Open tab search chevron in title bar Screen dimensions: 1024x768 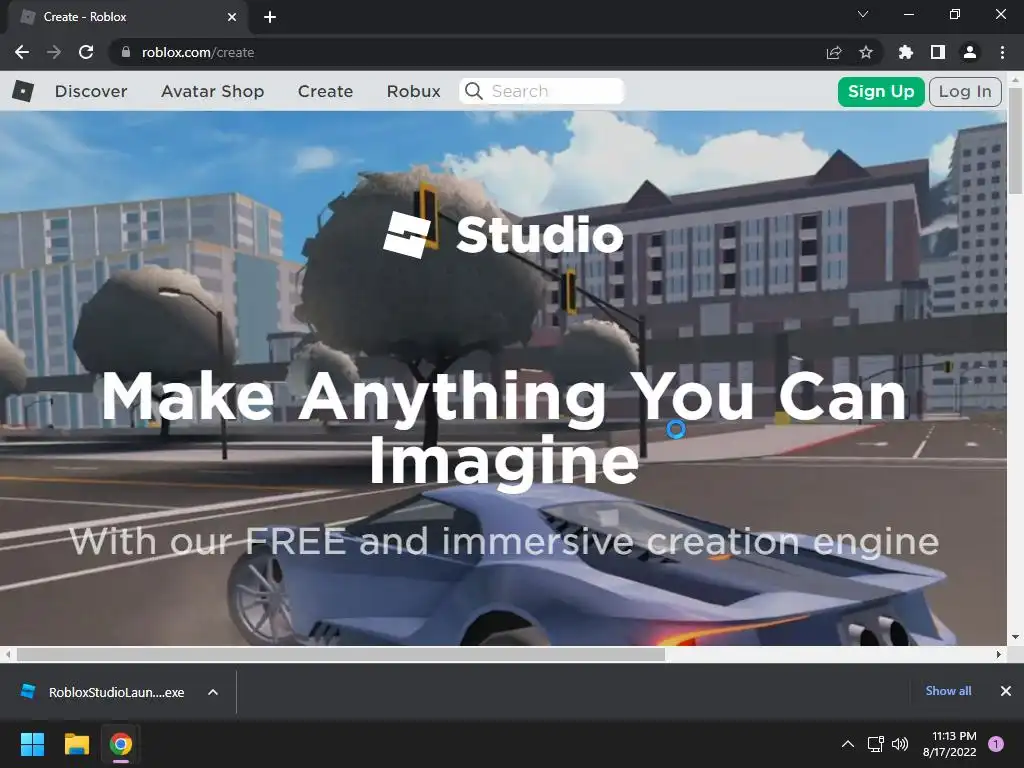tap(863, 14)
